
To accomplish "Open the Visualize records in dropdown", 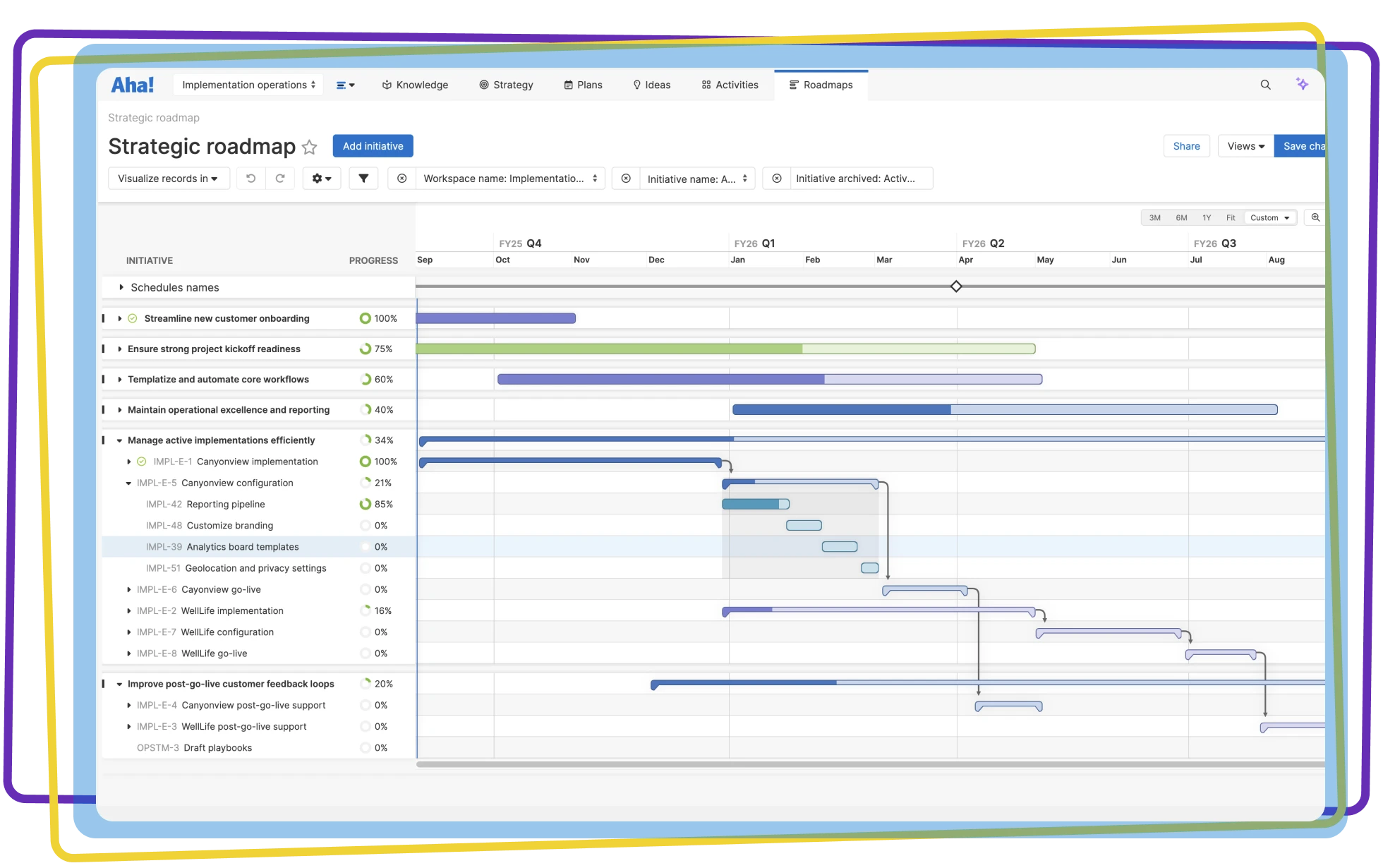I will coord(168,179).
